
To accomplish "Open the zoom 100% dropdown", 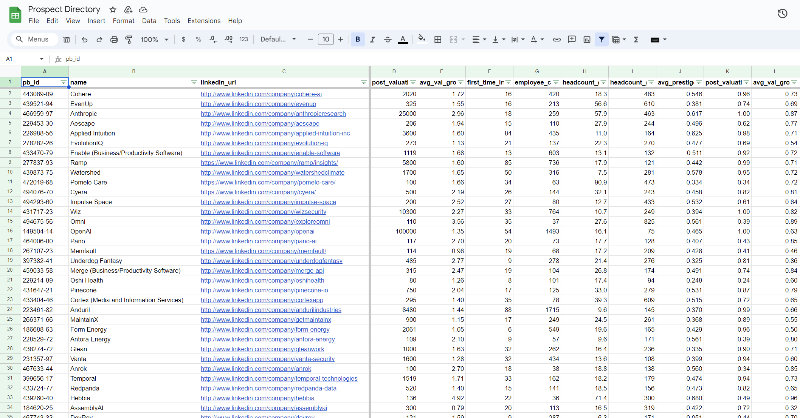I will [x=154, y=39].
